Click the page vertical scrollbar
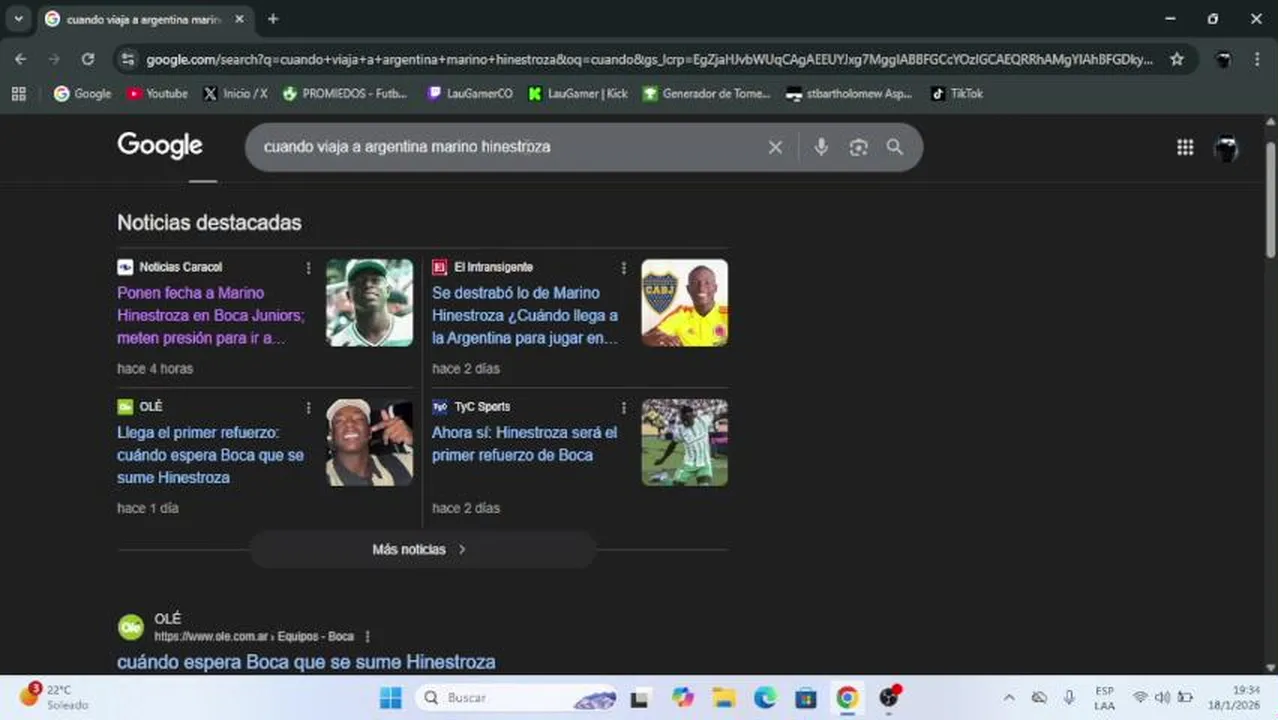 [1271, 200]
